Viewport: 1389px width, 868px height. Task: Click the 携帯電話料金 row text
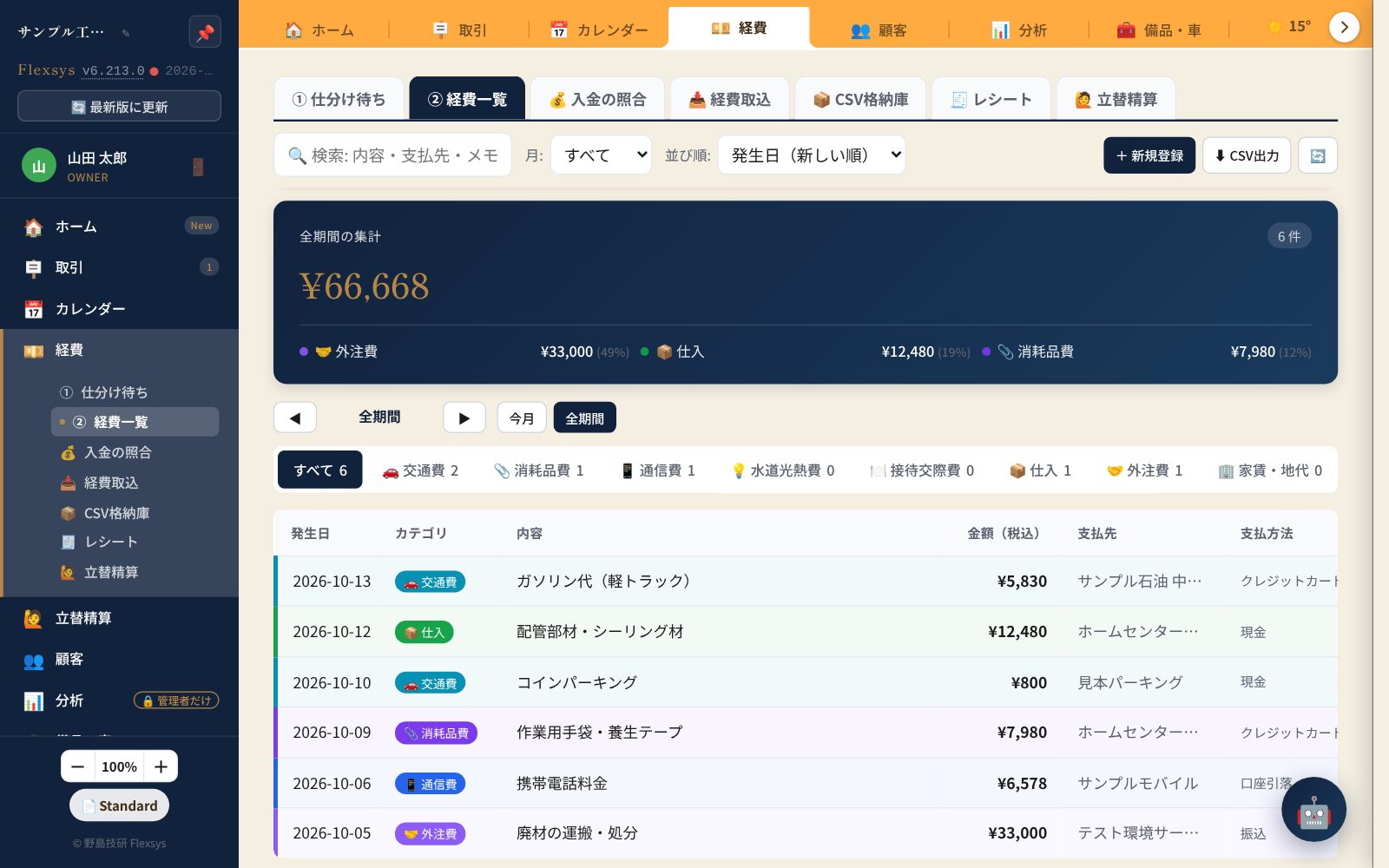pyautogui.click(x=562, y=784)
